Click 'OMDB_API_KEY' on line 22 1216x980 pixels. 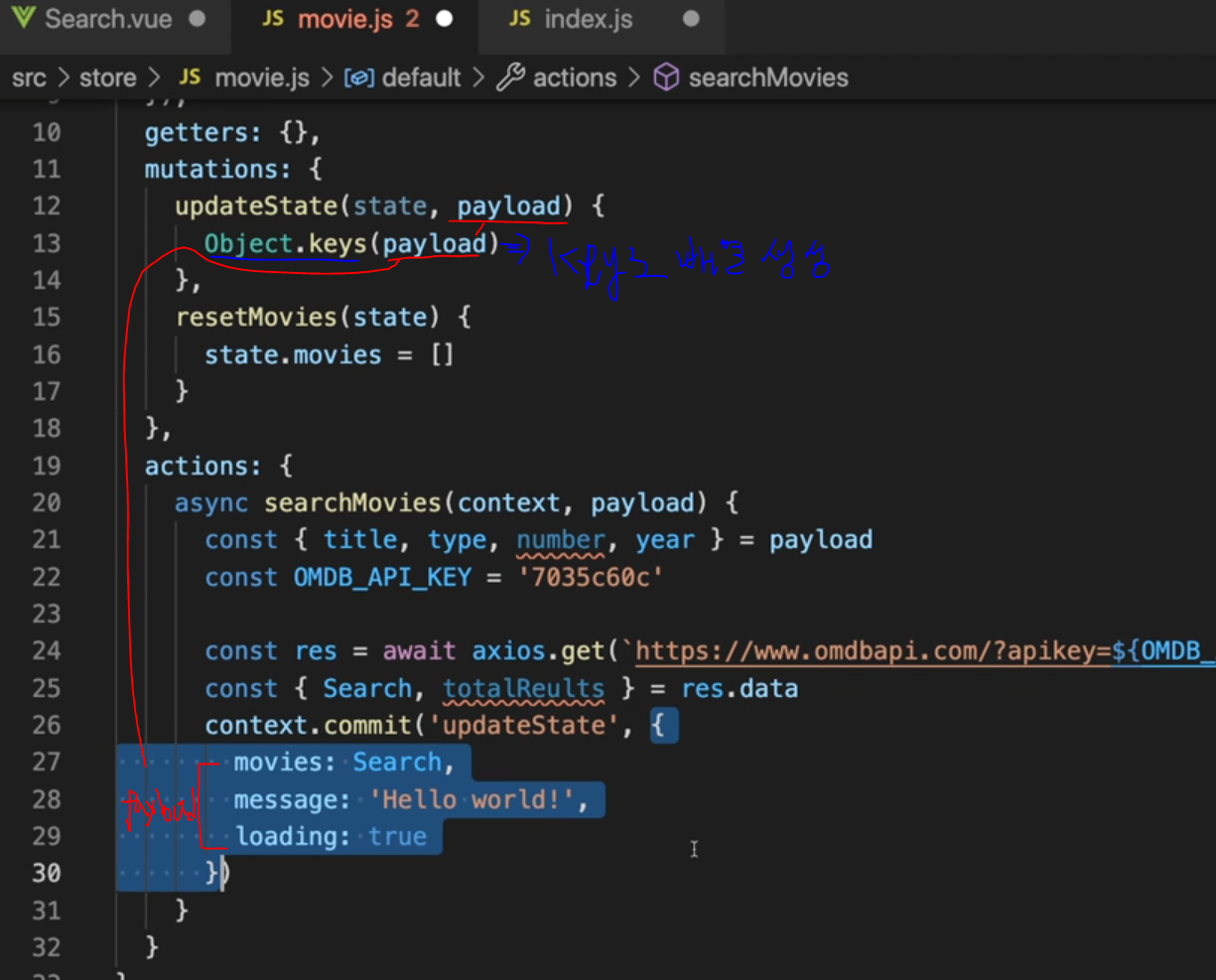pyautogui.click(x=382, y=577)
